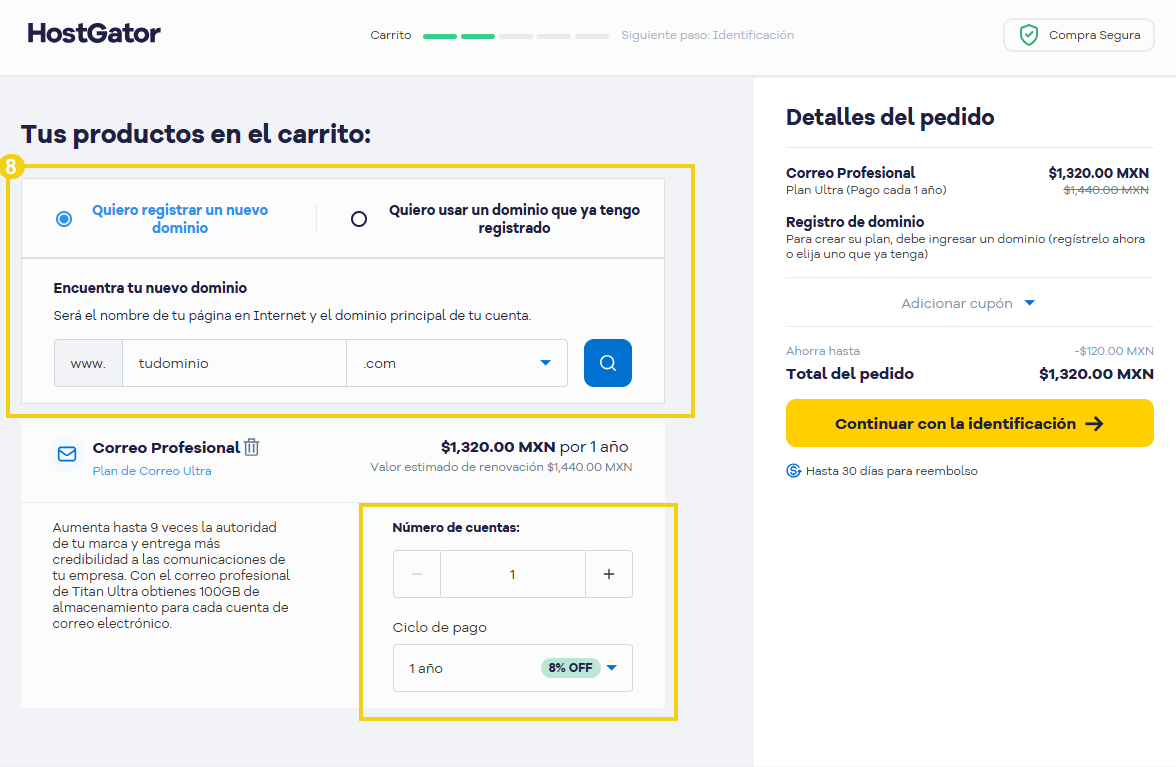Open the .com domain extension dropdown
The height and width of the screenshot is (767, 1176).
pyautogui.click(x=457, y=363)
